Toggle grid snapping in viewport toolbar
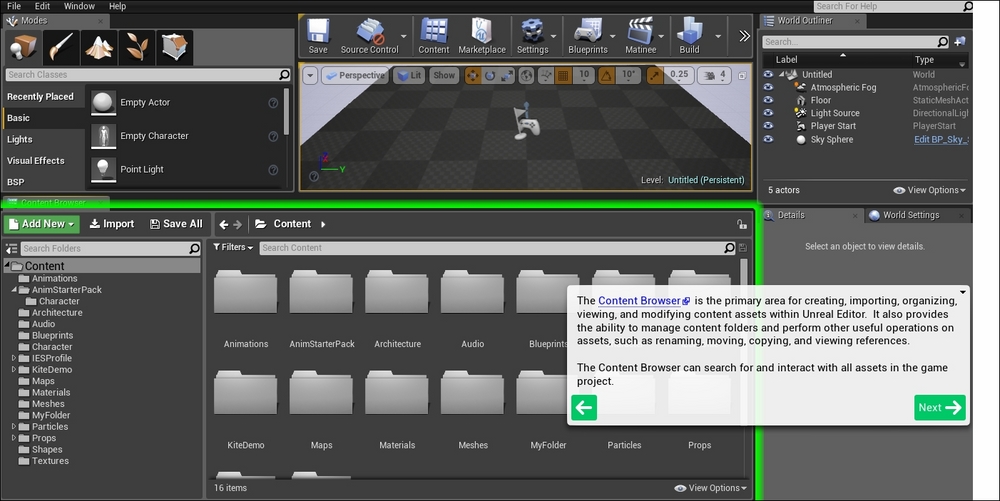Image resolution: width=1000 pixels, height=501 pixels. point(563,76)
